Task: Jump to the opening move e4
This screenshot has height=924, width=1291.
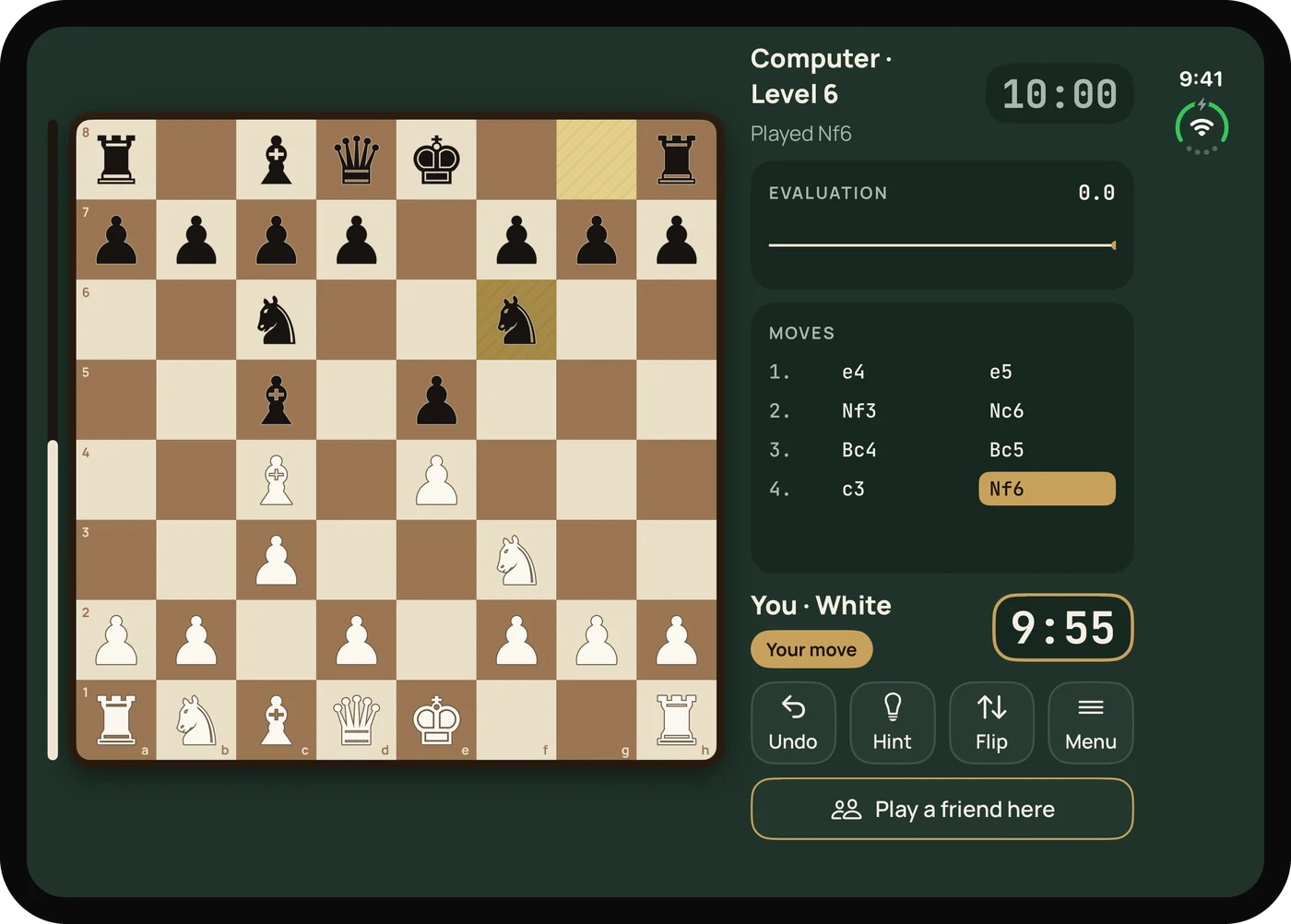Action: [853, 372]
